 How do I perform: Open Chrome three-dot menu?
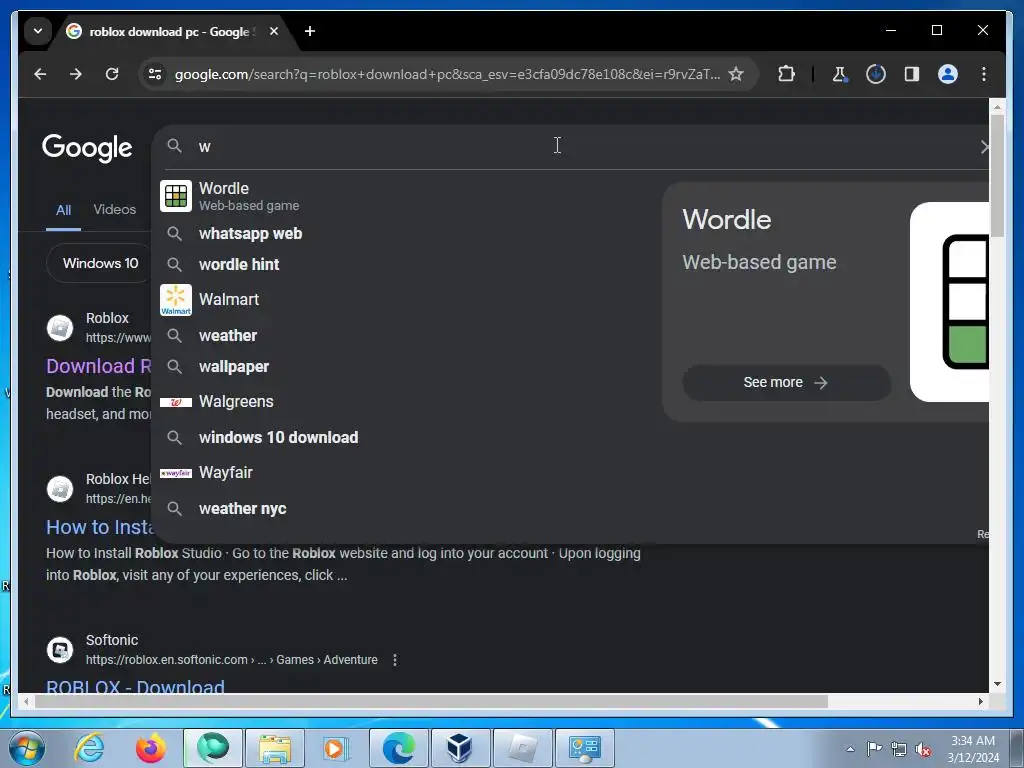[984, 74]
